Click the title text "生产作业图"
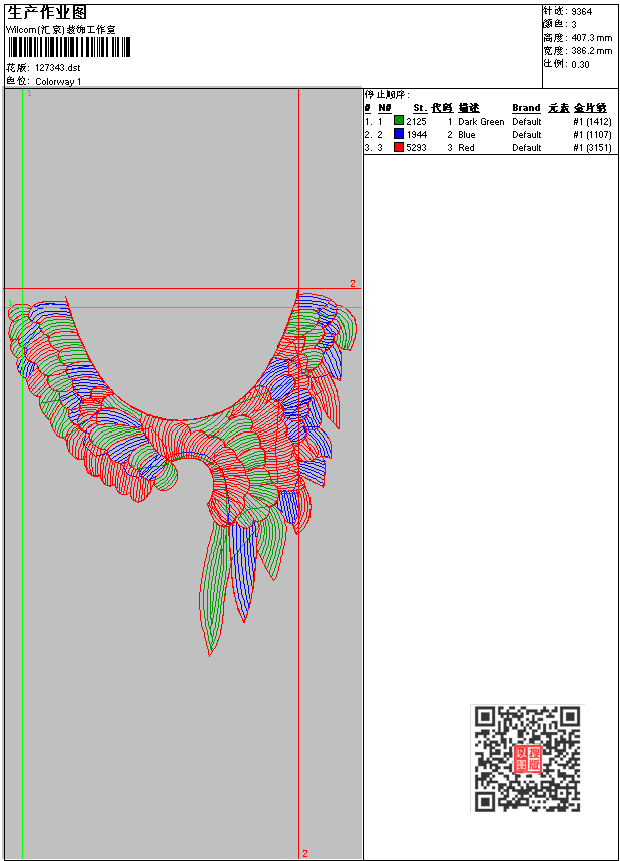620x861 pixels. pyautogui.click(x=47, y=13)
